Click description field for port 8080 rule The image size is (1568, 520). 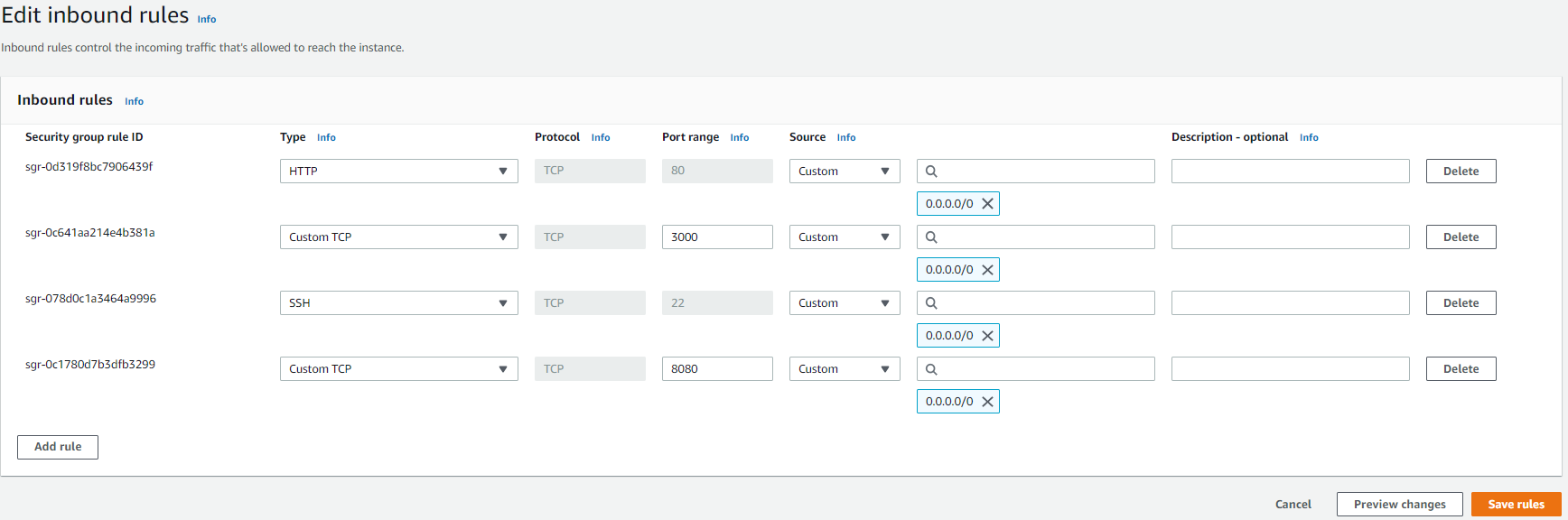coord(1291,368)
